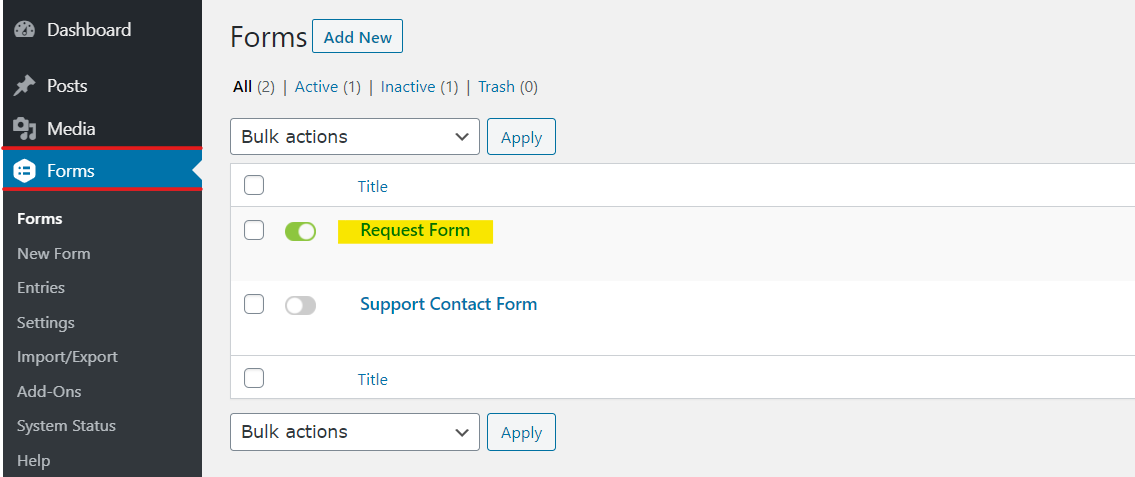Open Entries submenu item

pyautogui.click(x=41, y=287)
